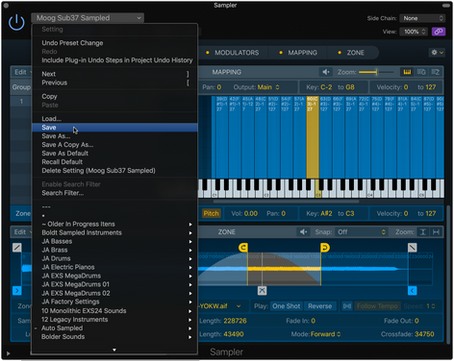The height and width of the screenshot is (361, 454).
Task: Click the fade-in handle icon on the left
Action: (x=17, y=247)
